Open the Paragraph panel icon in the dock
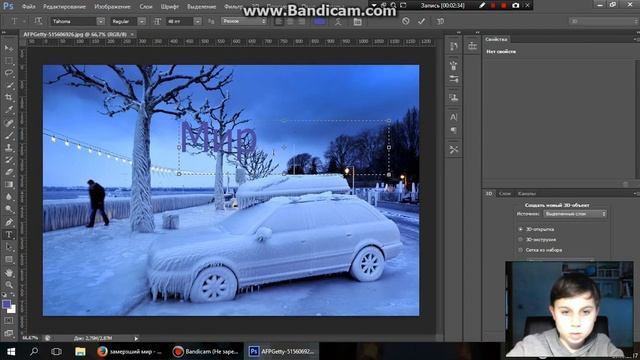The width and height of the screenshot is (640, 360). (453, 130)
